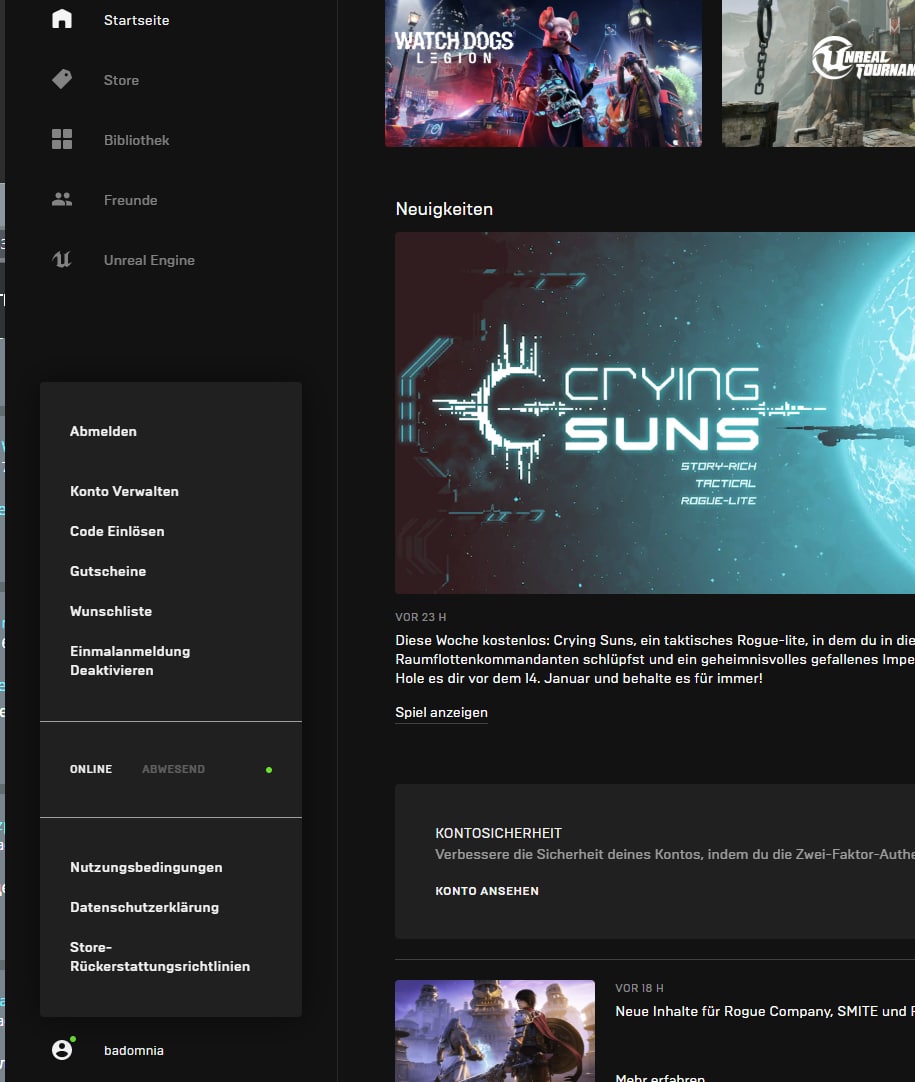Open the Rogue Company SMITE news thumbnail
915x1082 pixels.
(495, 1031)
